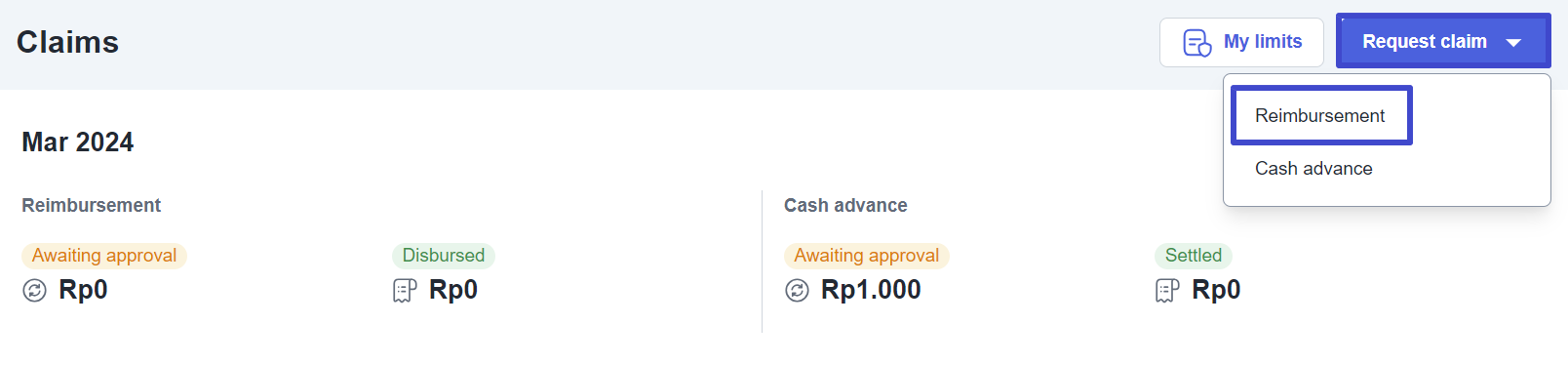Screen dimensions: 1568x365
Task: Click the Settled status badge
Action: coord(1194,256)
